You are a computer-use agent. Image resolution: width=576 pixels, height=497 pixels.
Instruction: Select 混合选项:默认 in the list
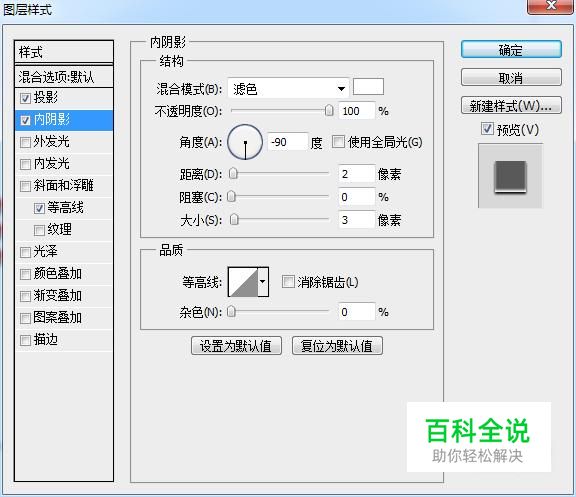64,77
